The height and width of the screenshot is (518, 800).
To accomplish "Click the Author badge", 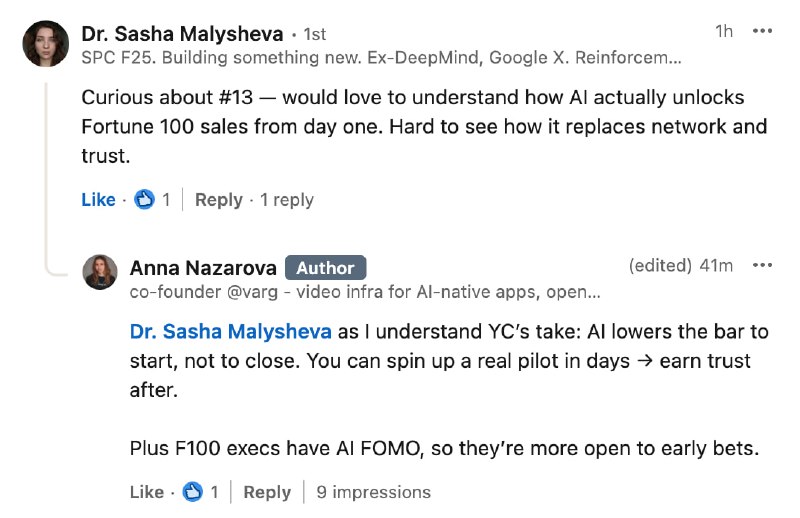I will [325, 268].
